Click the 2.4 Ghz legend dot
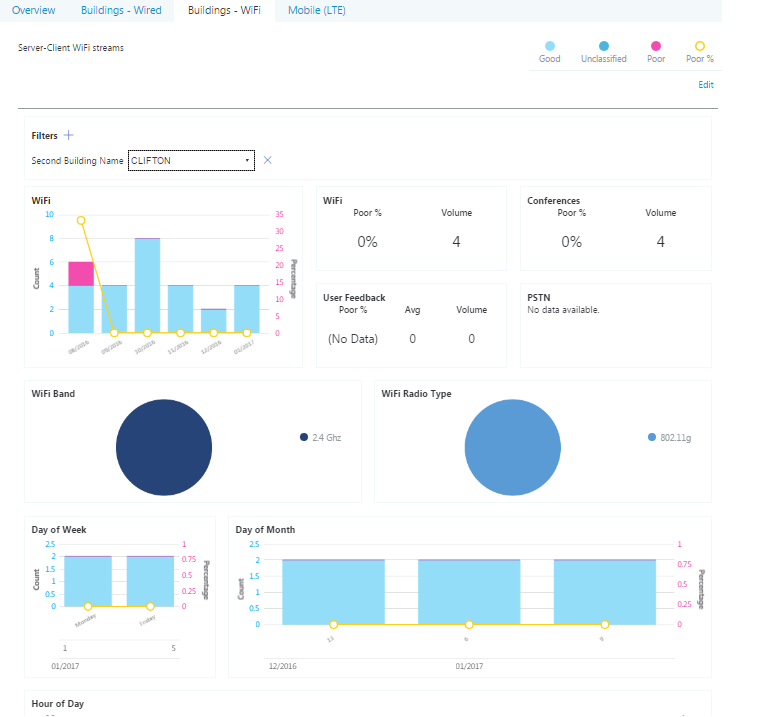This screenshot has width=757, height=717. [303, 438]
